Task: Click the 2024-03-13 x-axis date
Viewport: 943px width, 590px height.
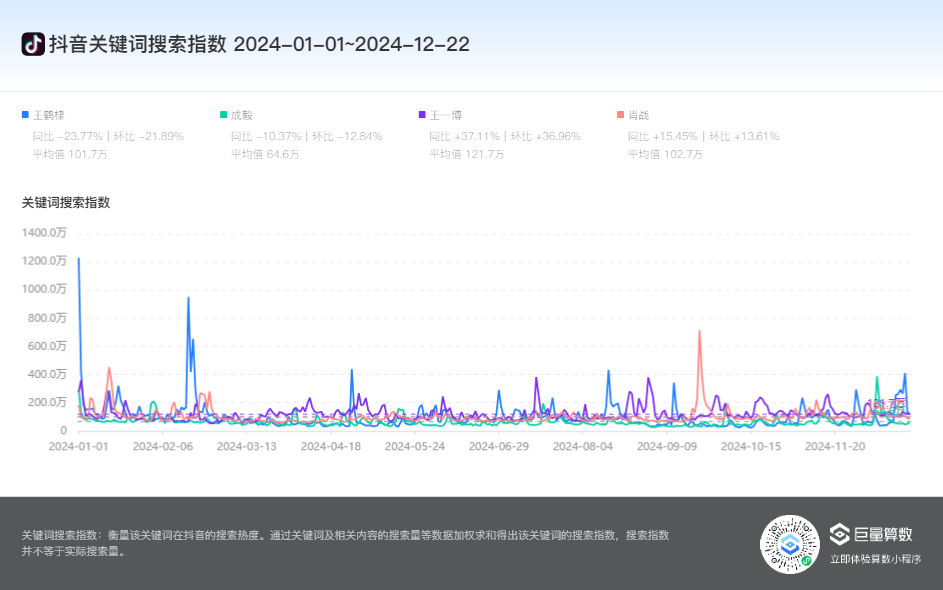Action: [x=247, y=447]
